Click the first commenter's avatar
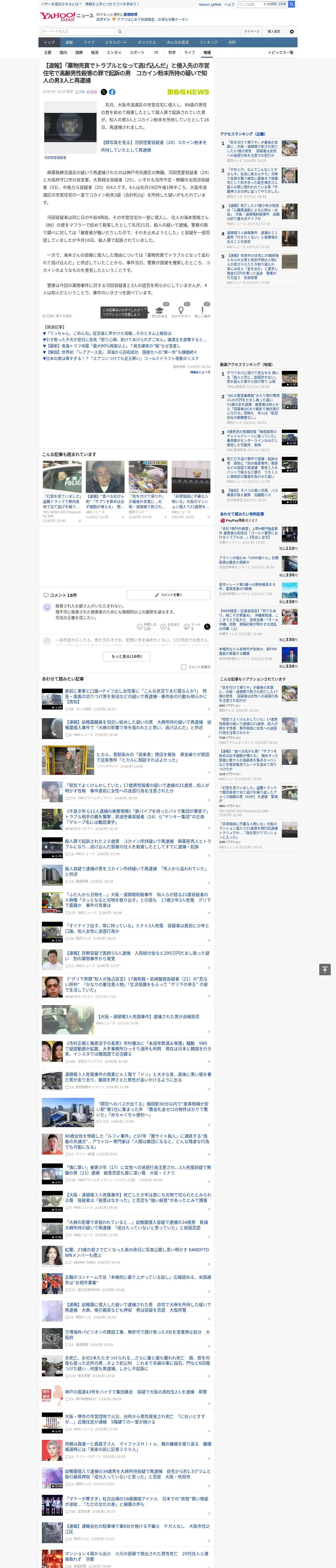Viewport: 336px width, 1568px height. (x=47, y=608)
